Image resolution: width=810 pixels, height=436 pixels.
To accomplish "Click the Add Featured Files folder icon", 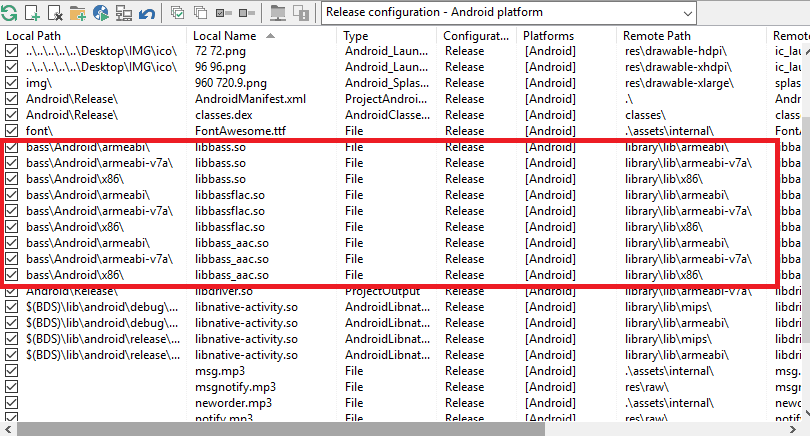I will pos(77,12).
